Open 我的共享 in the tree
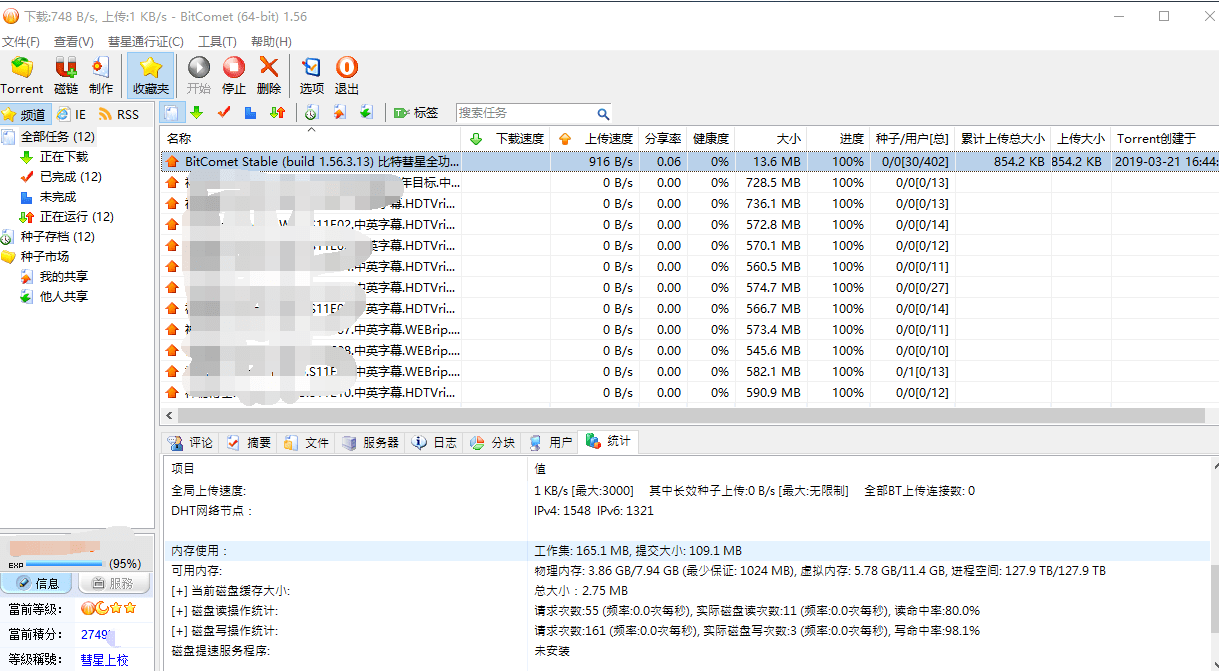This screenshot has width=1219, height=671. pos(63,277)
